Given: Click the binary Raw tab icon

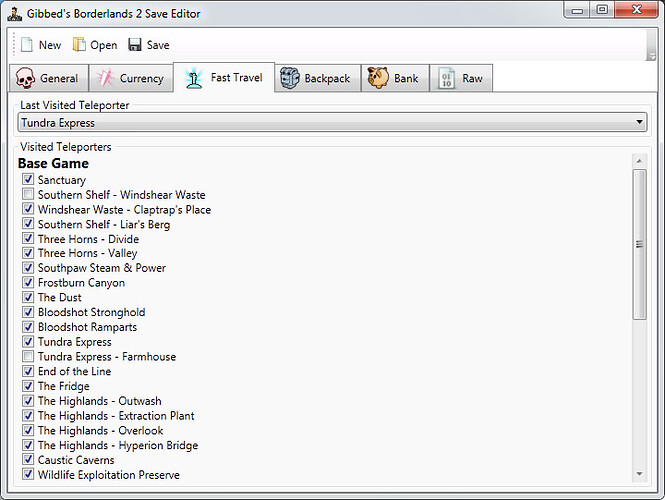Looking at the screenshot, I should point(447,78).
